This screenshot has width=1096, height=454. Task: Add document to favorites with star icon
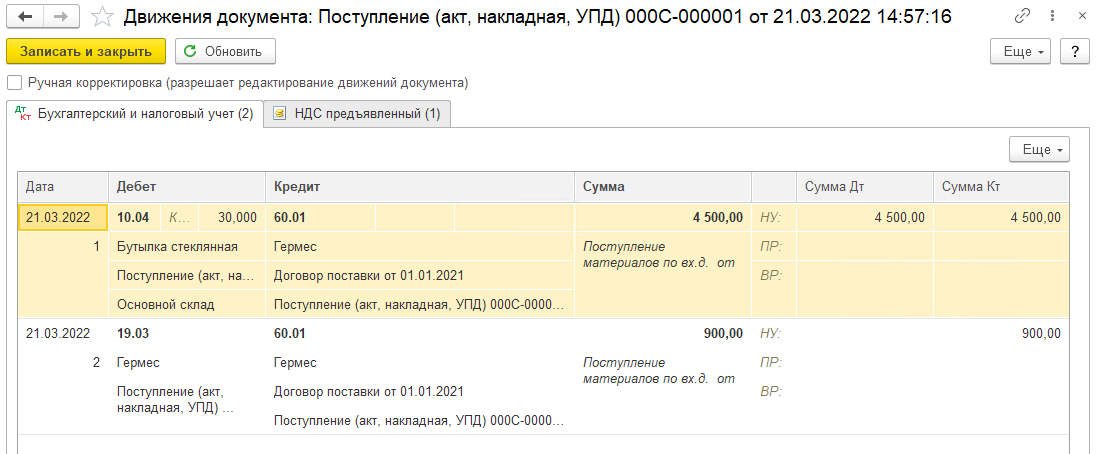pyautogui.click(x=103, y=17)
